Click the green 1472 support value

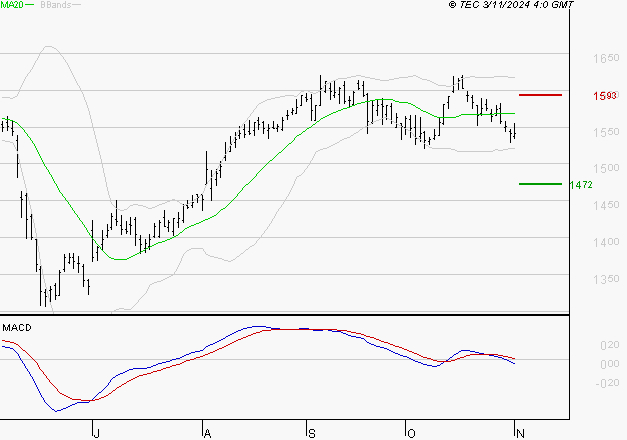pos(581,185)
